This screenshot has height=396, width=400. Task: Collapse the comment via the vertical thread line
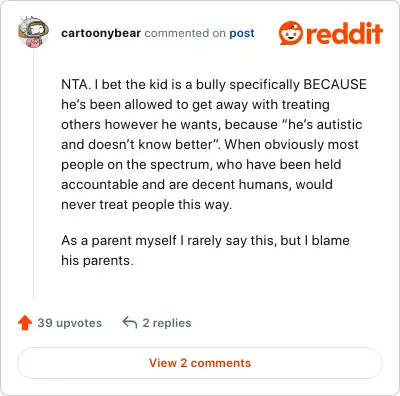[x=33, y=173]
